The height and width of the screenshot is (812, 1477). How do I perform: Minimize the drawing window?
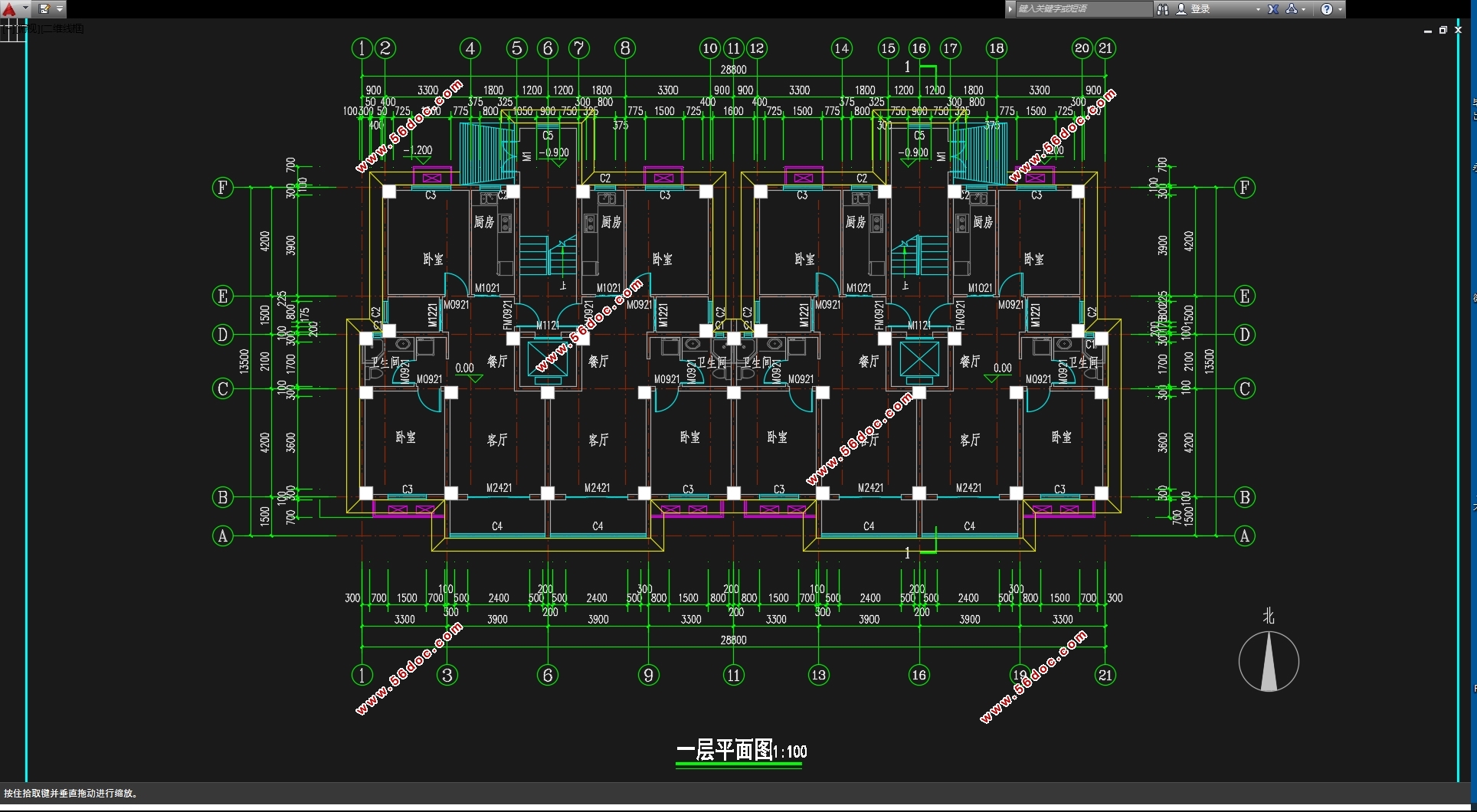(x=1428, y=31)
